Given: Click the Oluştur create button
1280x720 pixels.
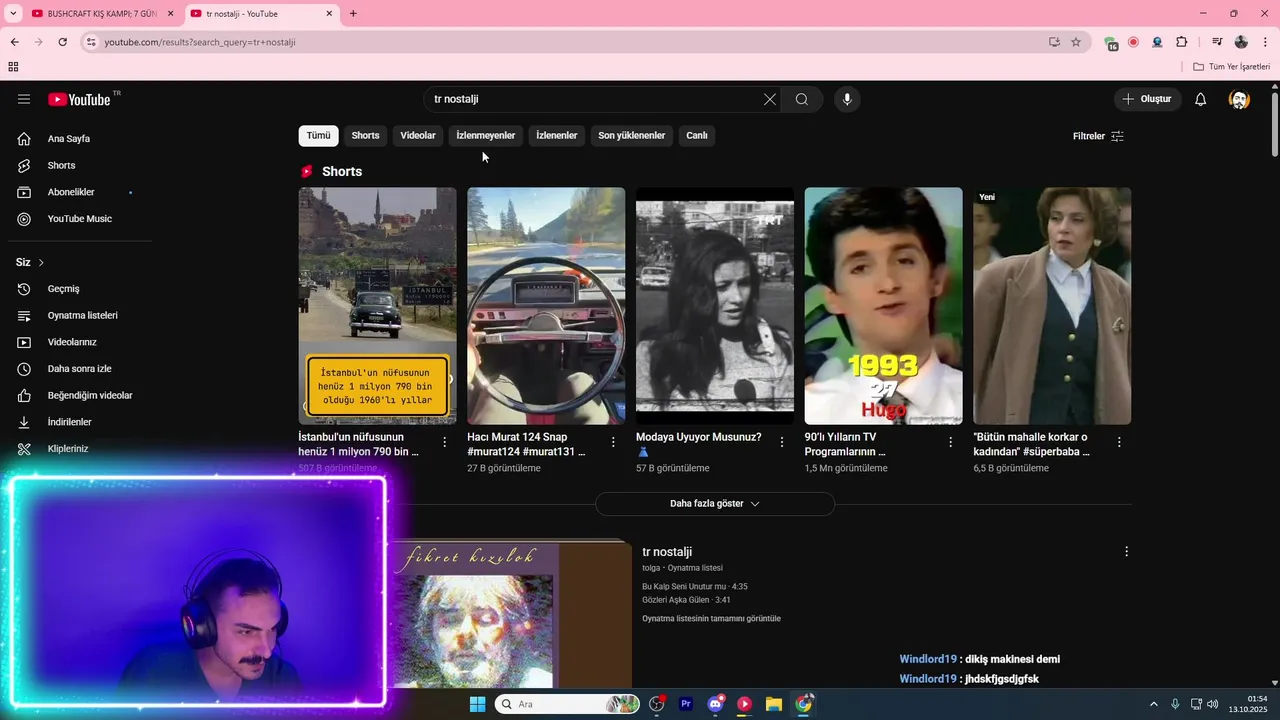Looking at the screenshot, I should [1147, 99].
